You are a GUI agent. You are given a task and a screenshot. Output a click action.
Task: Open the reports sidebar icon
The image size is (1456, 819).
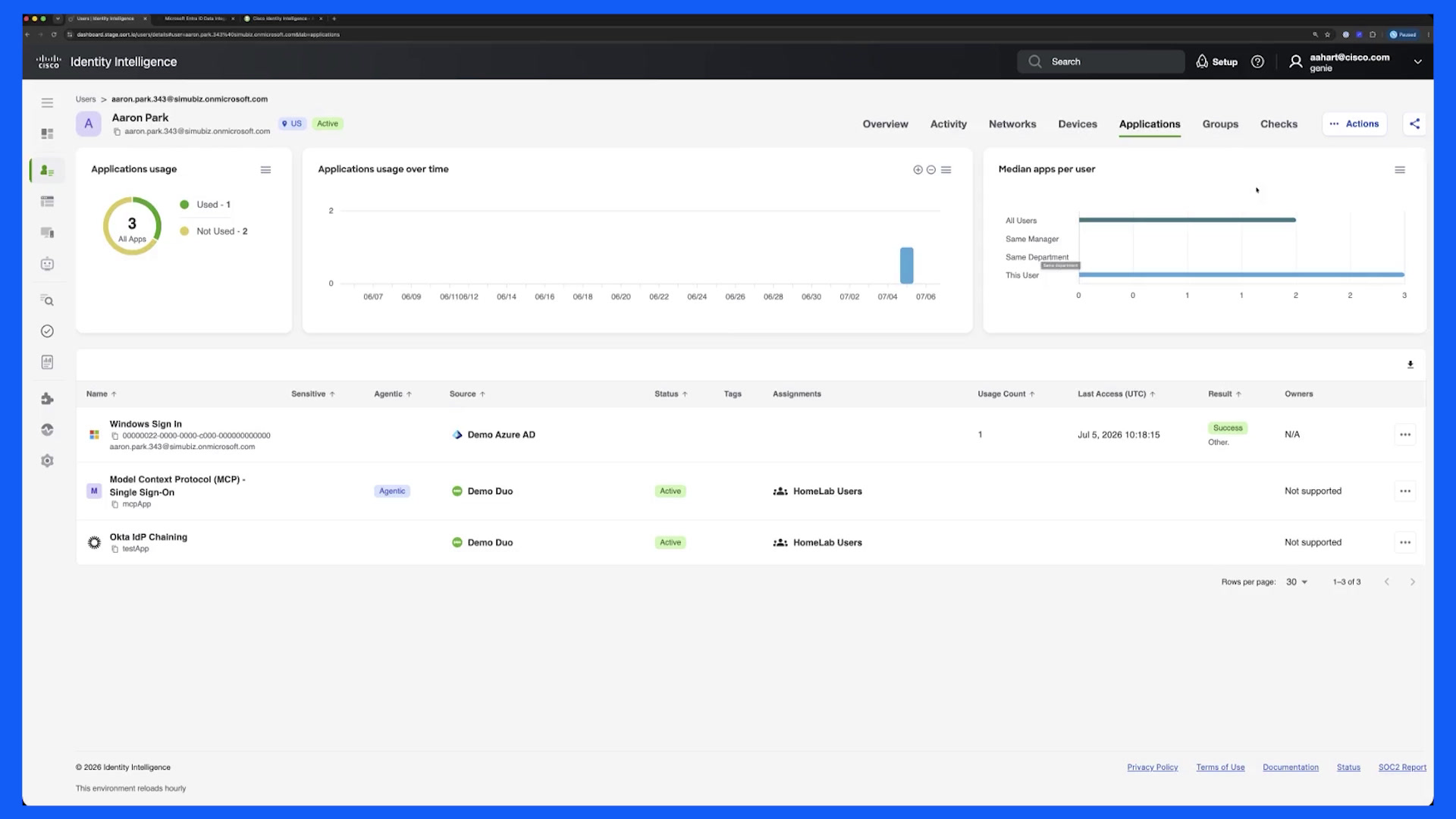(47, 362)
